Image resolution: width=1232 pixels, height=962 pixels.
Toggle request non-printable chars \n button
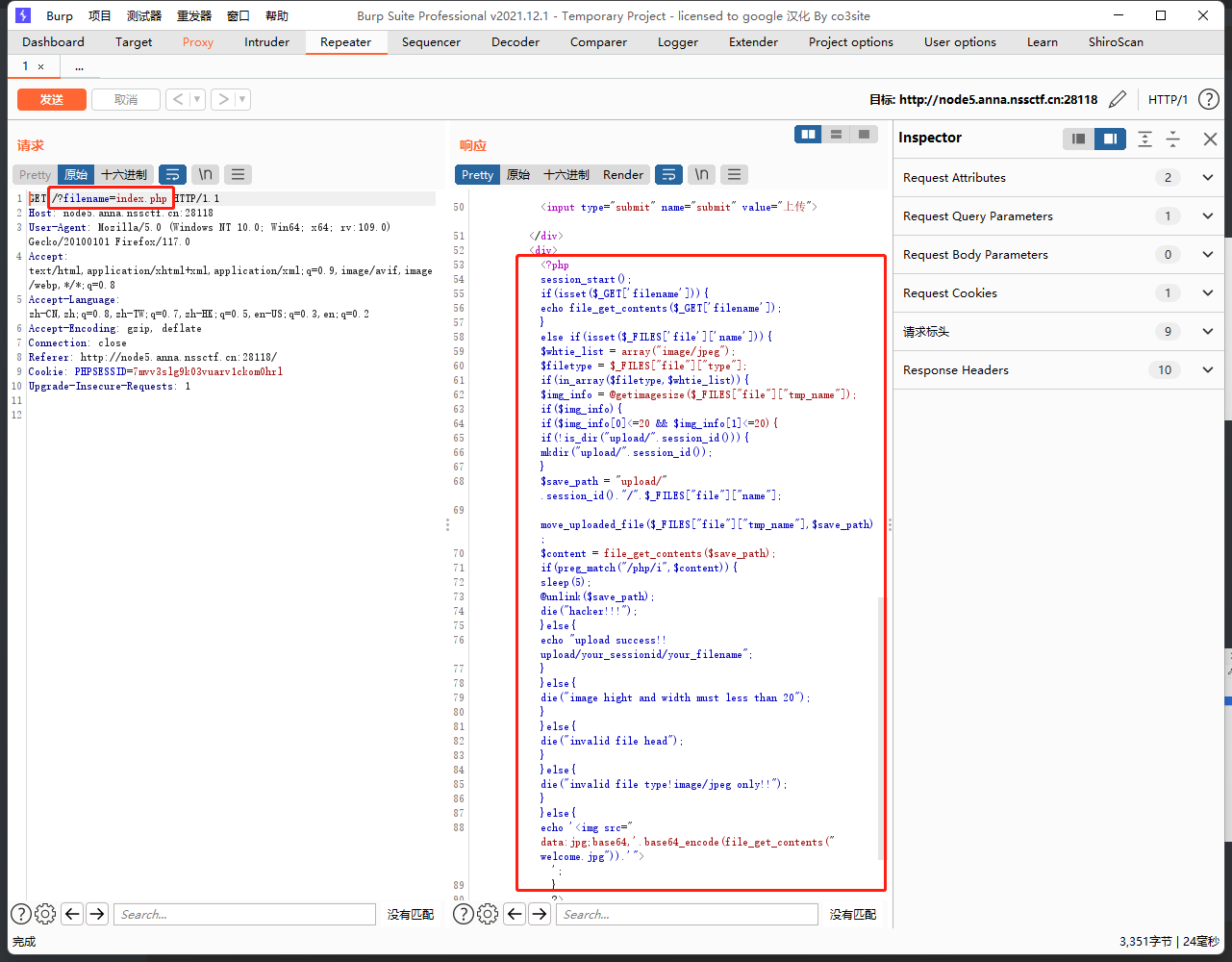click(x=205, y=174)
